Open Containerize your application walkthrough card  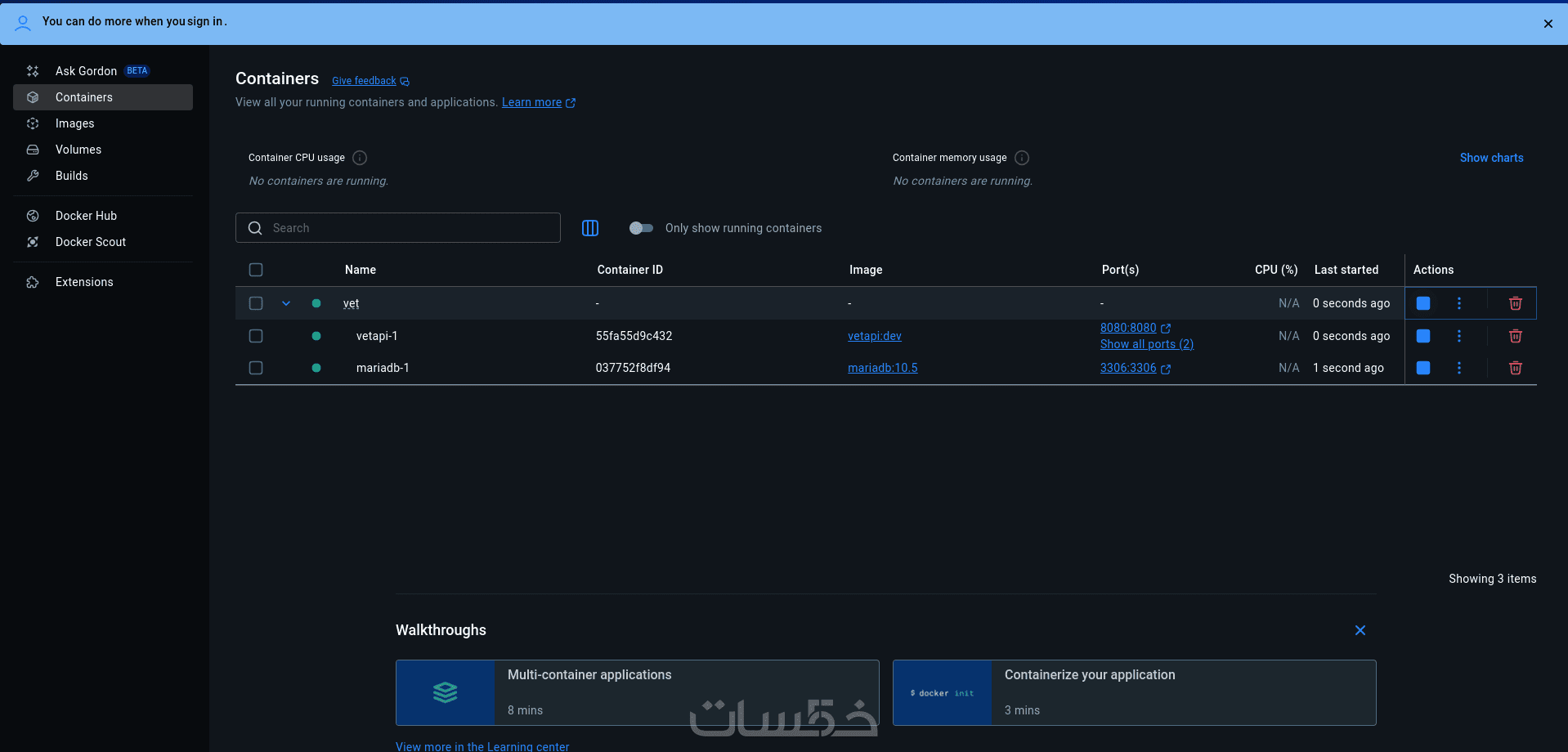point(1135,692)
